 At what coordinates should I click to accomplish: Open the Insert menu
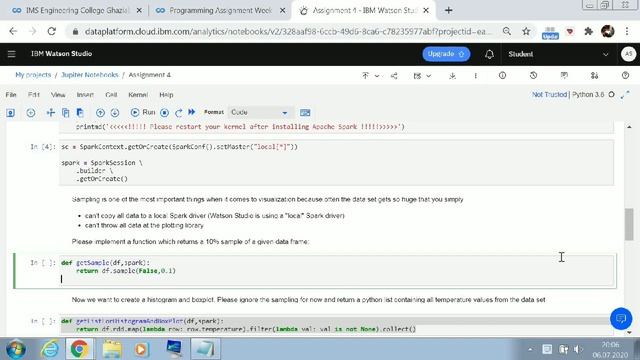[85, 95]
